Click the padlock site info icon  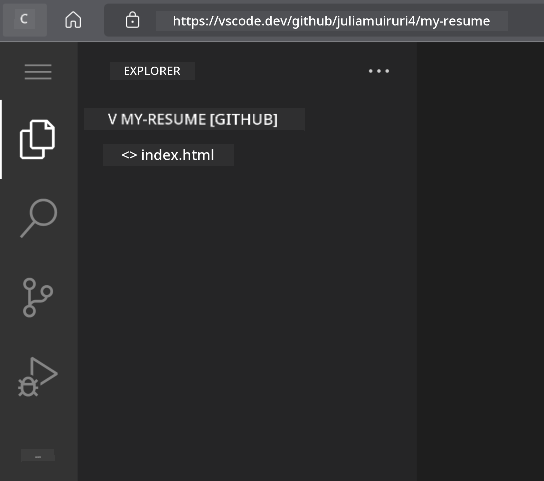coord(132,20)
